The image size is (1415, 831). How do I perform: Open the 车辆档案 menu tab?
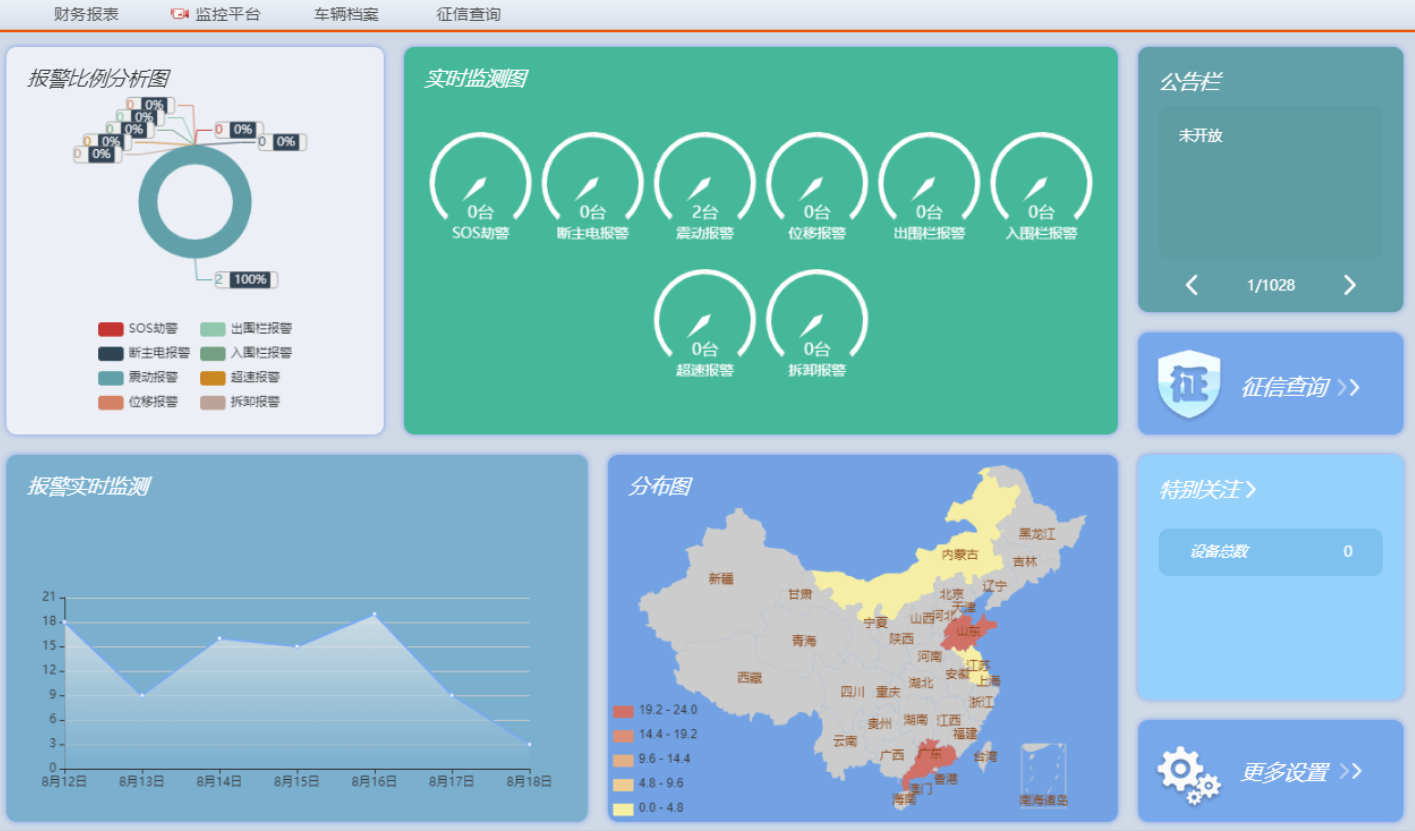346,14
